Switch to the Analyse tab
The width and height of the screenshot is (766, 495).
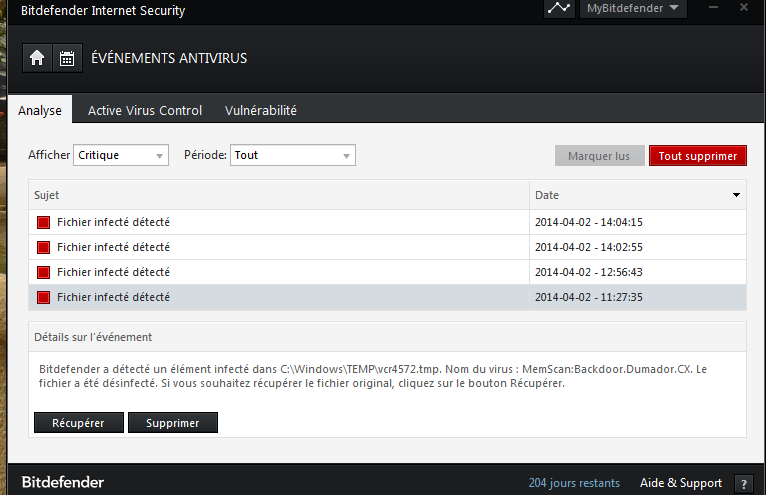40,110
